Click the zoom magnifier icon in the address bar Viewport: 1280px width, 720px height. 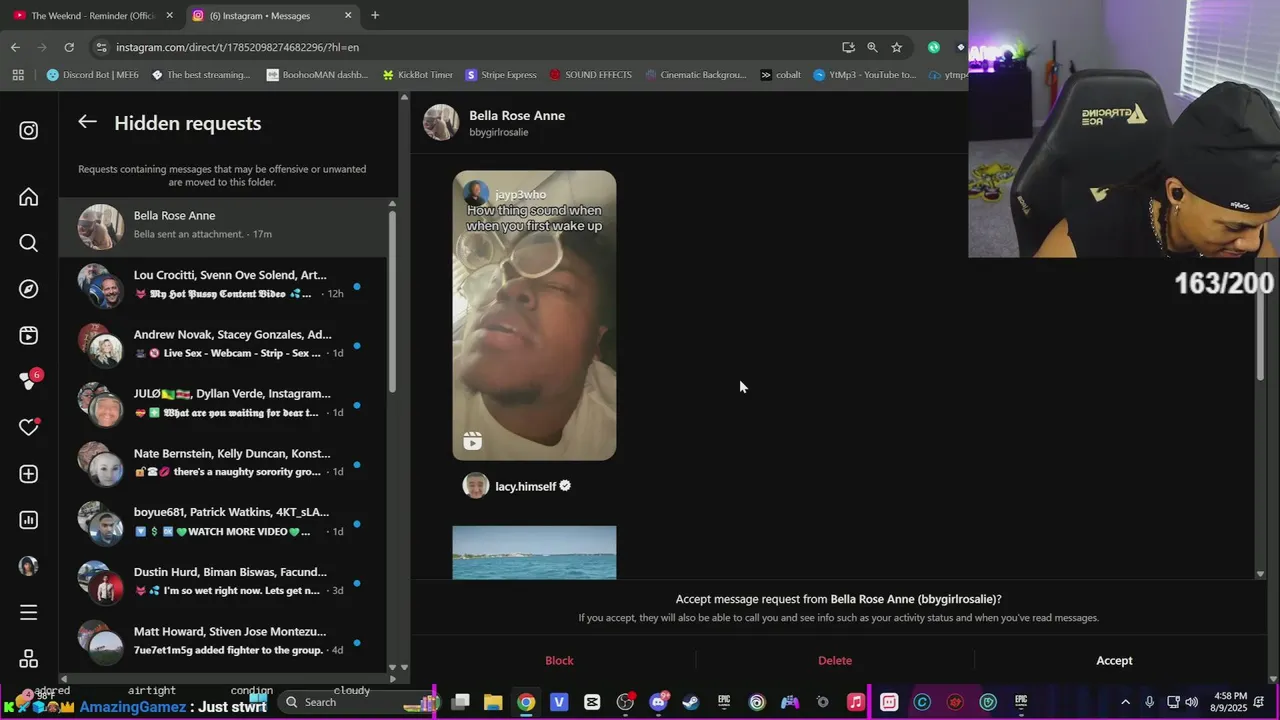click(872, 47)
